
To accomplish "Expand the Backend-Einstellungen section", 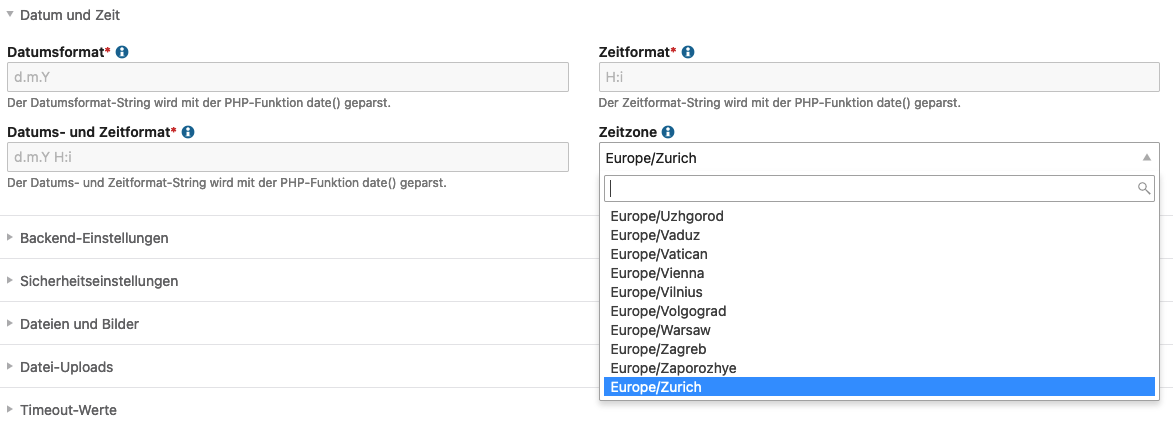I will pos(94,238).
